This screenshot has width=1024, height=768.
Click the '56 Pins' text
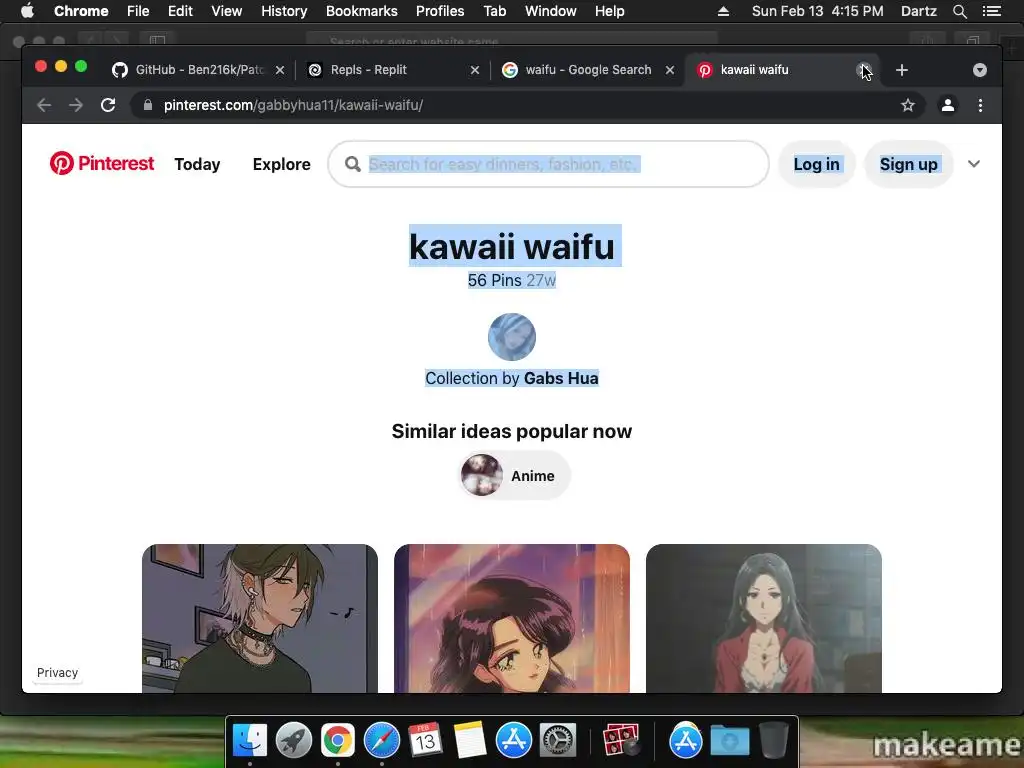tap(494, 280)
